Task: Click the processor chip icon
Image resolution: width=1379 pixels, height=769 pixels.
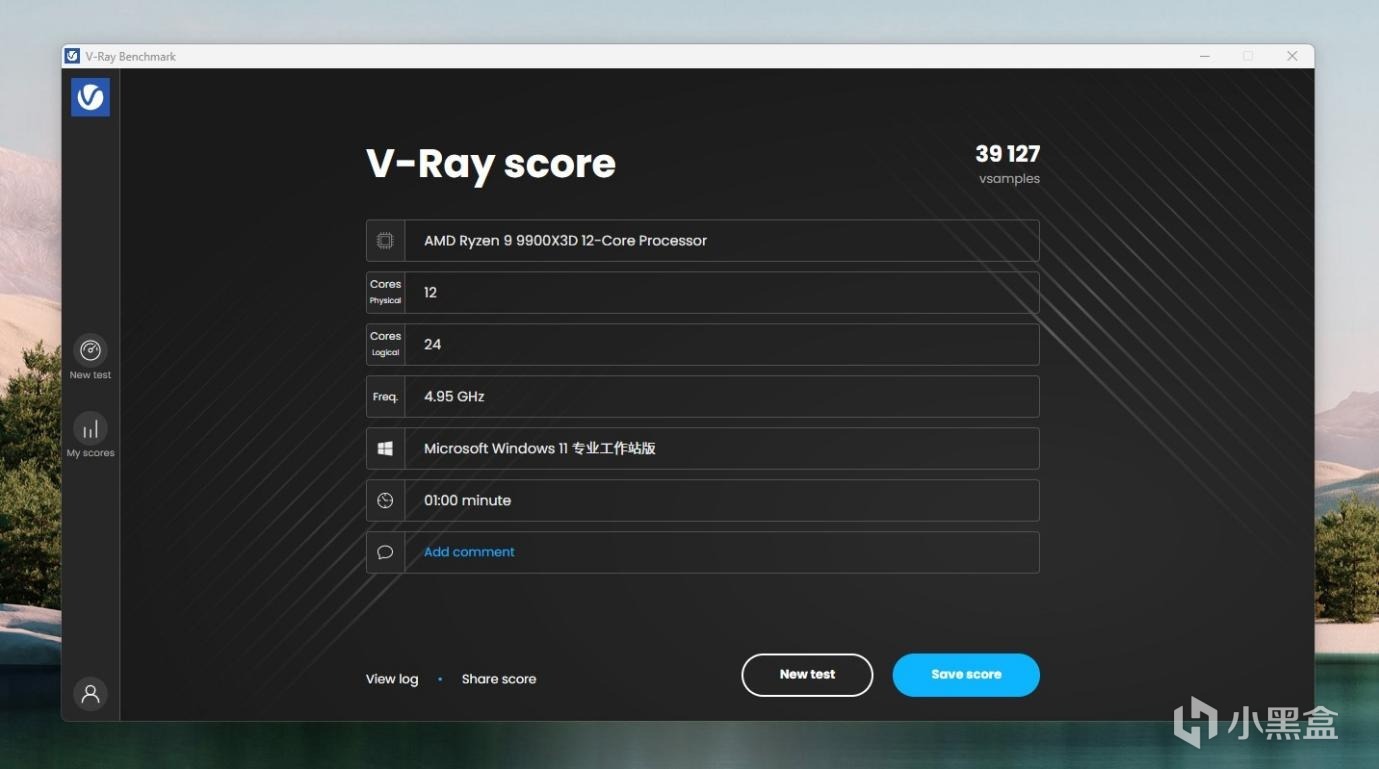Action: pyautogui.click(x=385, y=241)
